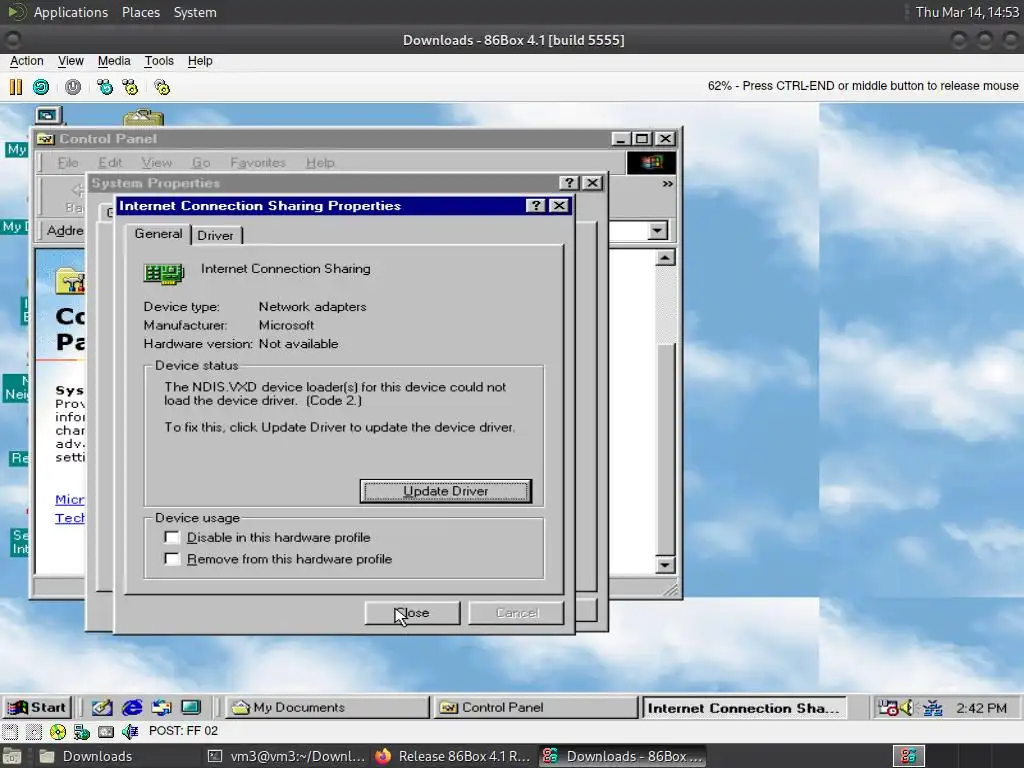Select the General tab
This screenshot has width=1024, height=768.
[x=158, y=234]
